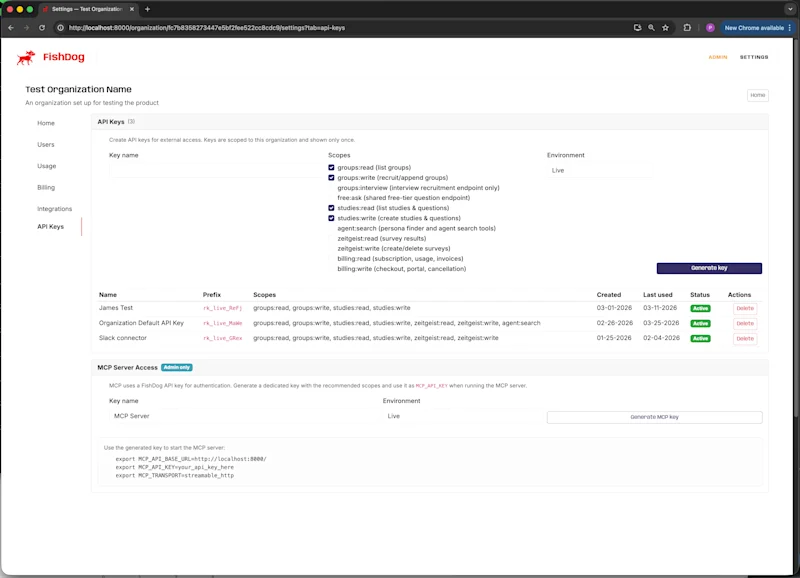This screenshot has height=578, width=800.
Task: Click the Admin only badge
Action: (177, 367)
